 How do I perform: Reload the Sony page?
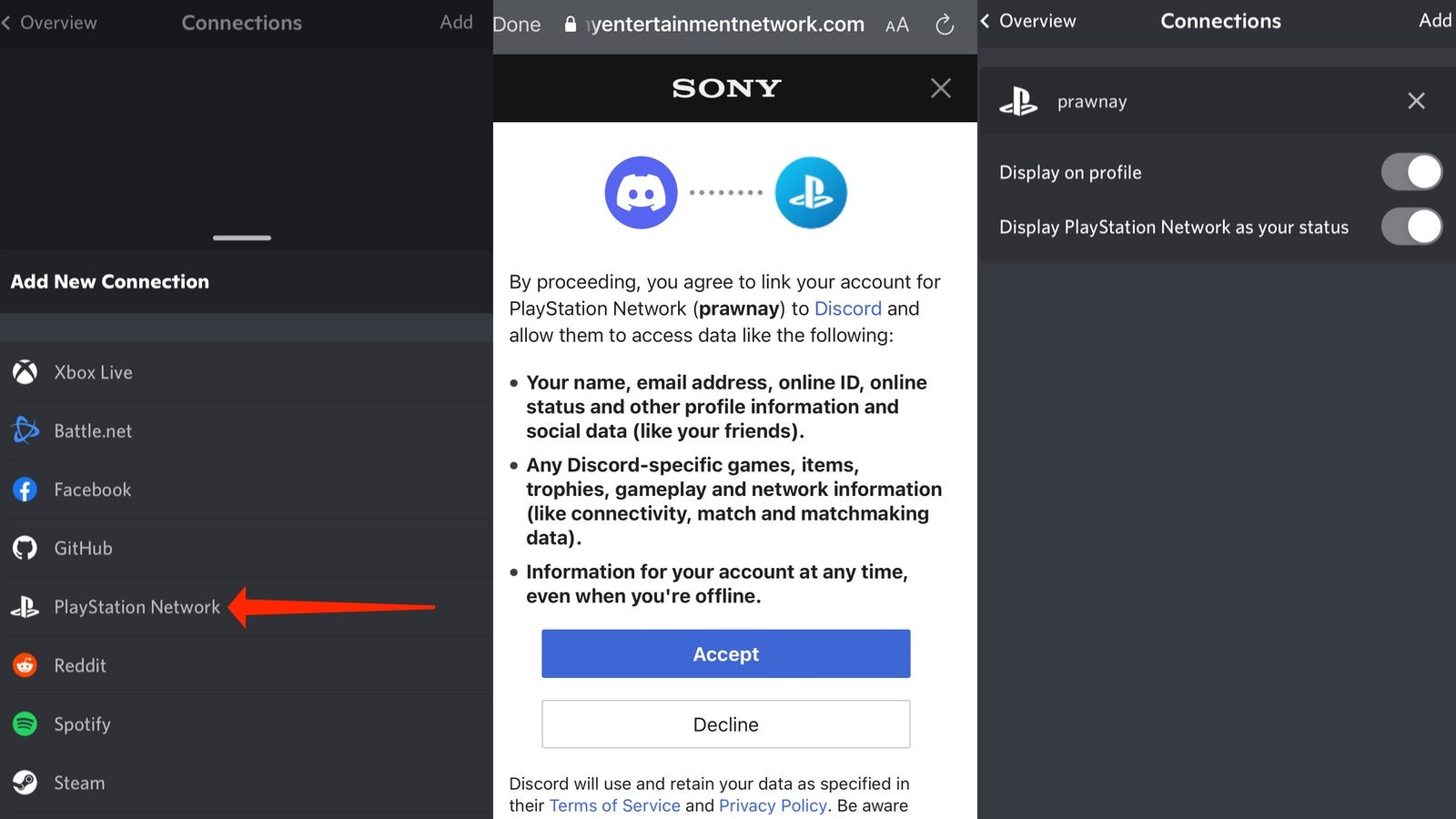[945, 25]
